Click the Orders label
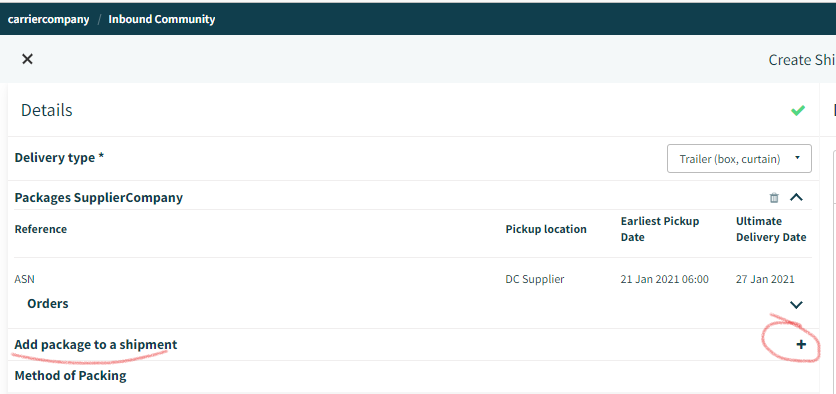 point(48,303)
